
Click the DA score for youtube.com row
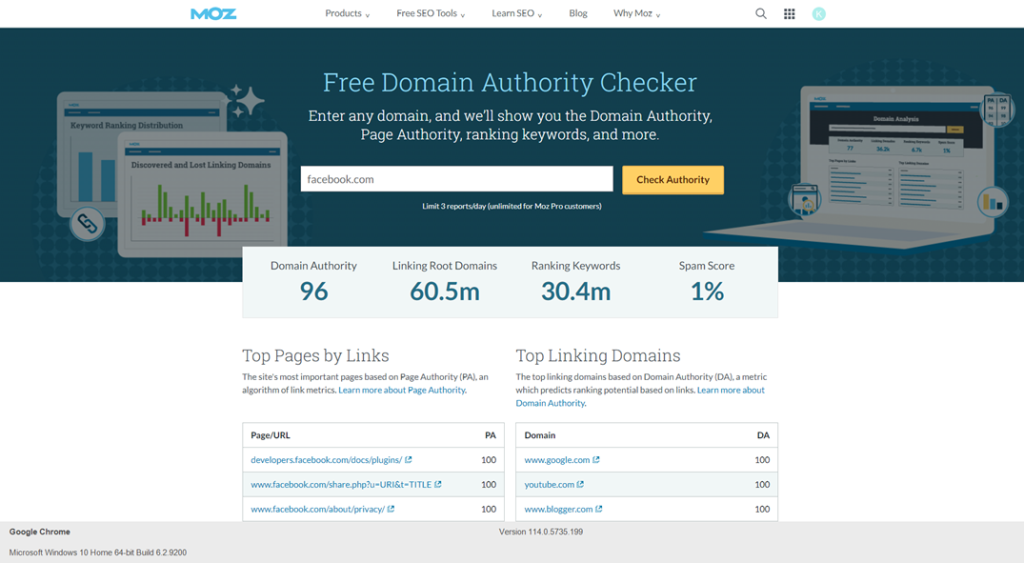(762, 485)
